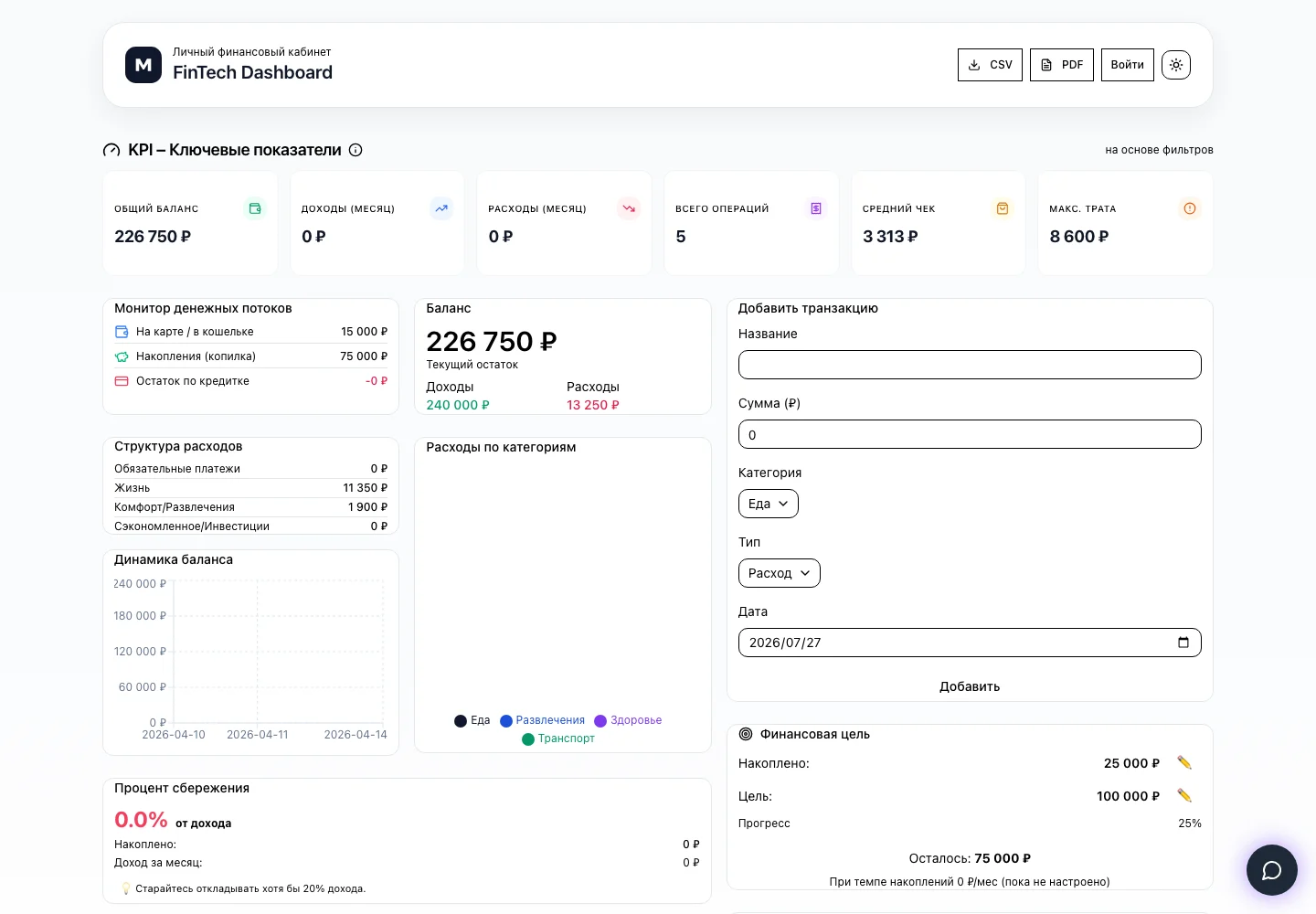
Task: Click the 2026-04-11 chart axis label
Action: point(258,735)
